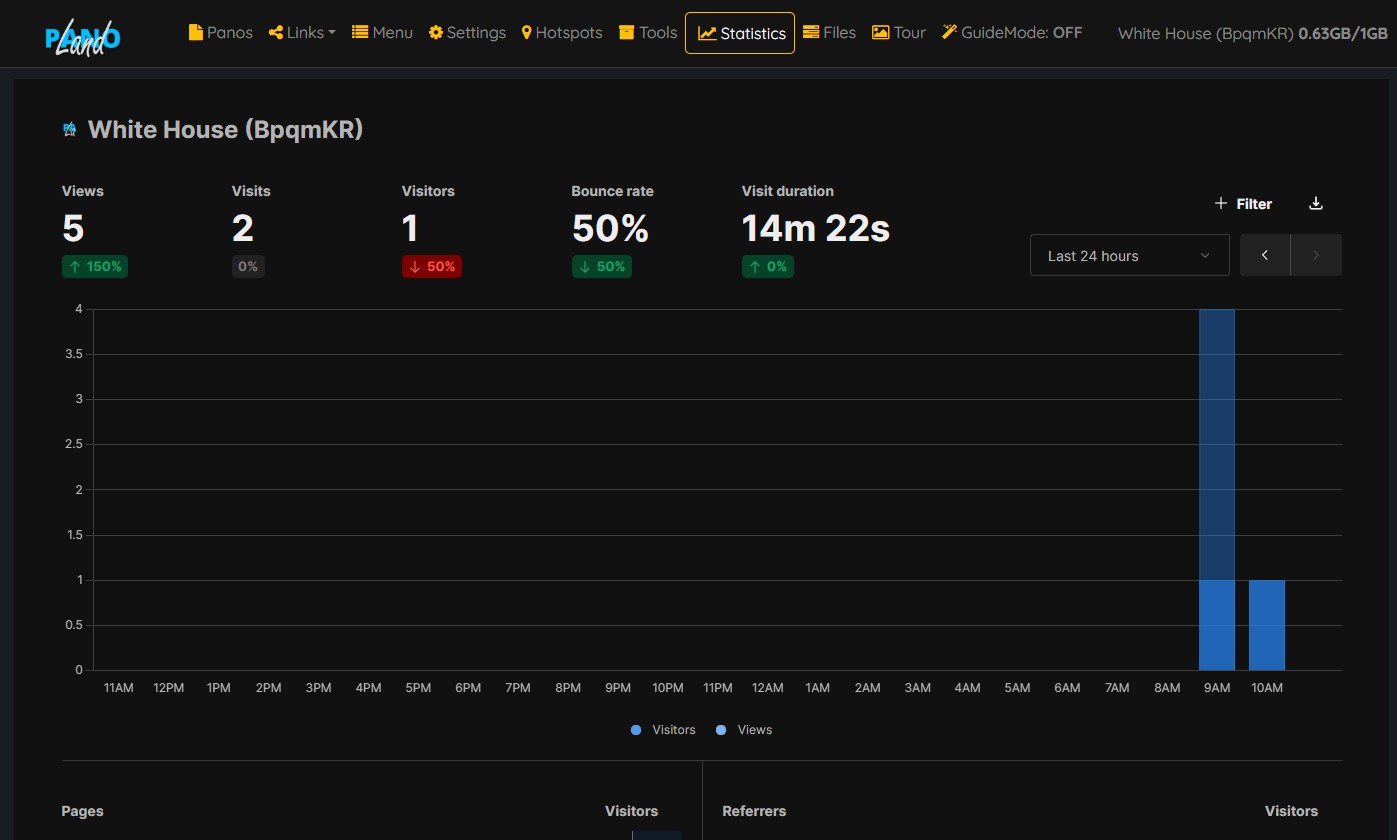This screenshot has width=1397, height=840.
Task: Go to previous period with left chevron
Action: (x=1265, y=255)
